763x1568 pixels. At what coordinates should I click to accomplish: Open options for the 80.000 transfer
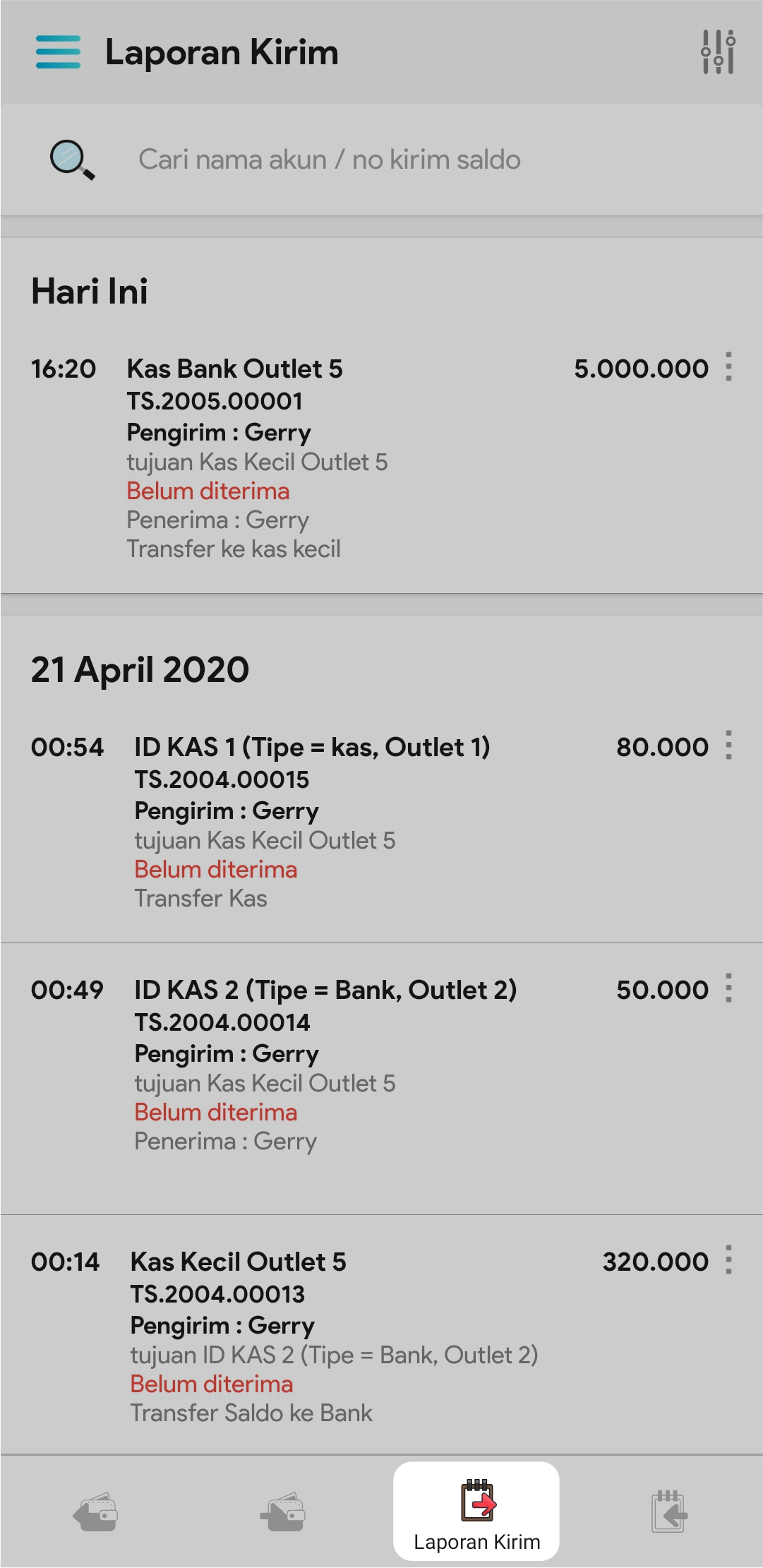point(728,746)
